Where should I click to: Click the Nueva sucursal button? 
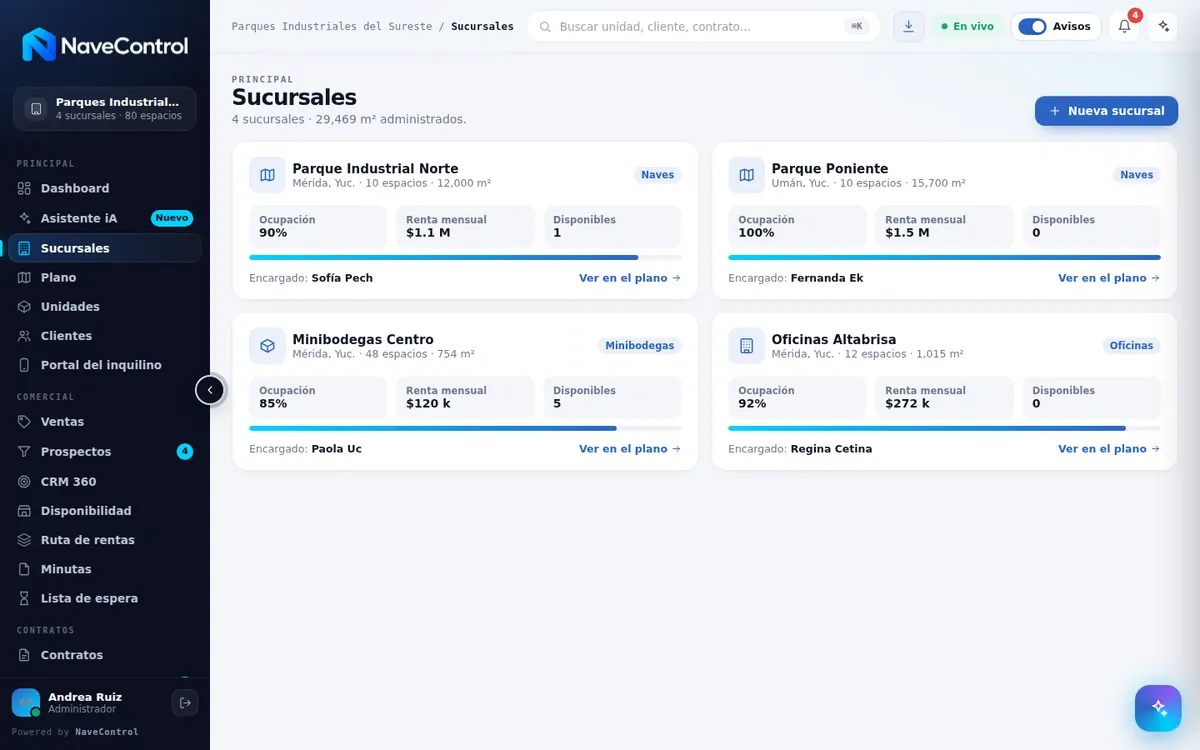click(x=1106, y=111)
